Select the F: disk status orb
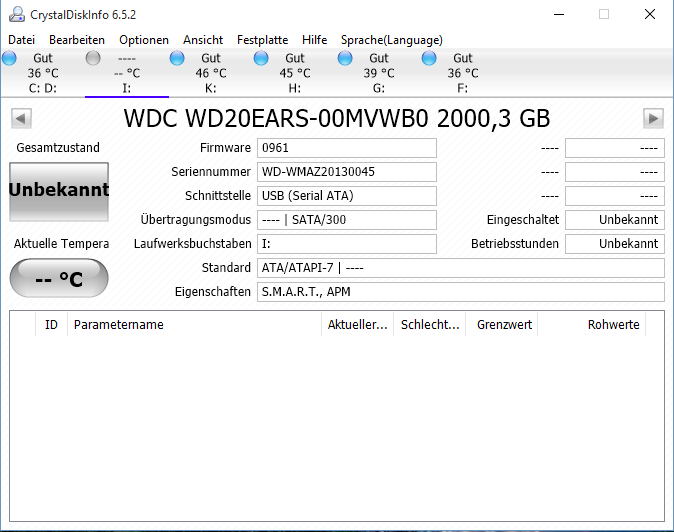 click(x=429, y=58)
